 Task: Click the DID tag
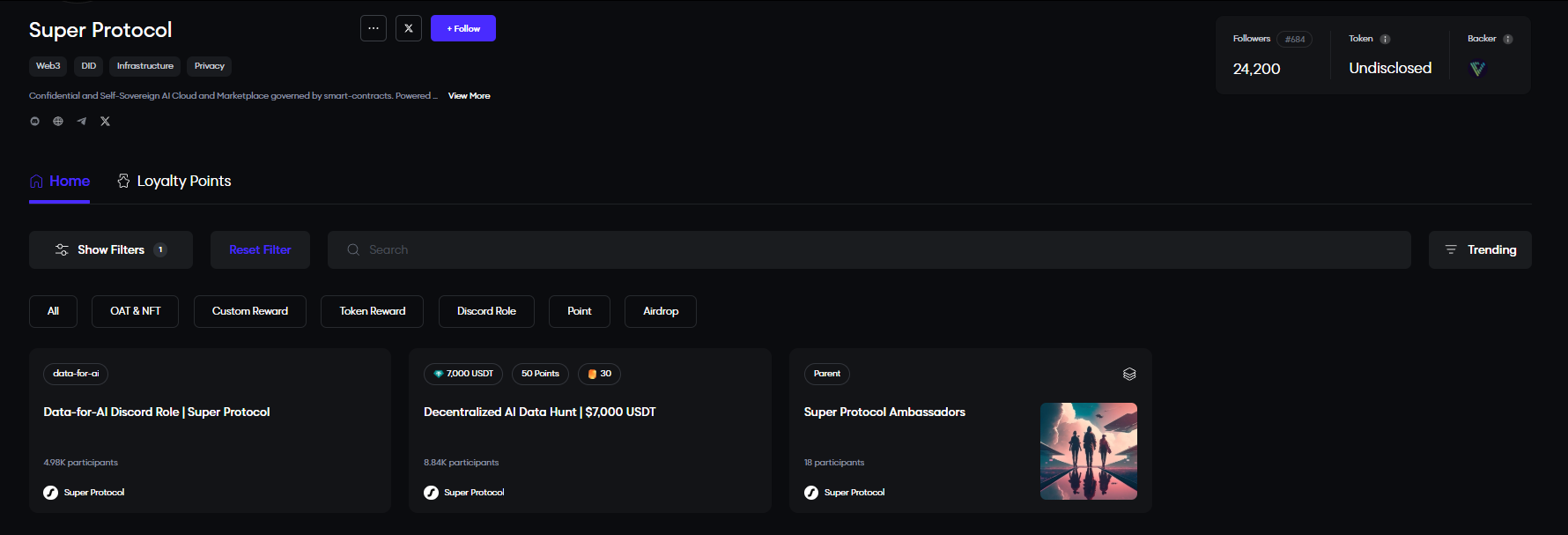point(89,66)
